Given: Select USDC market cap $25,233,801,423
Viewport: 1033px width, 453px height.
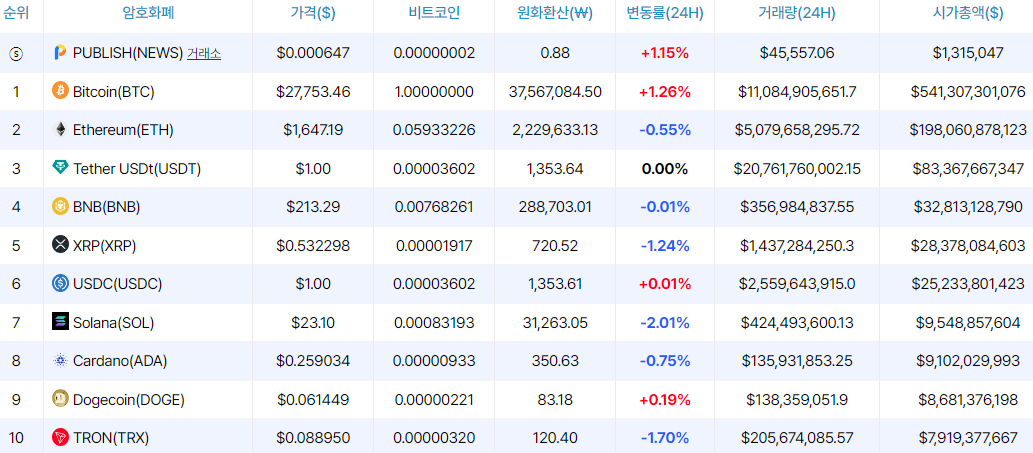Looking at the screenshot, I should 968,284.
